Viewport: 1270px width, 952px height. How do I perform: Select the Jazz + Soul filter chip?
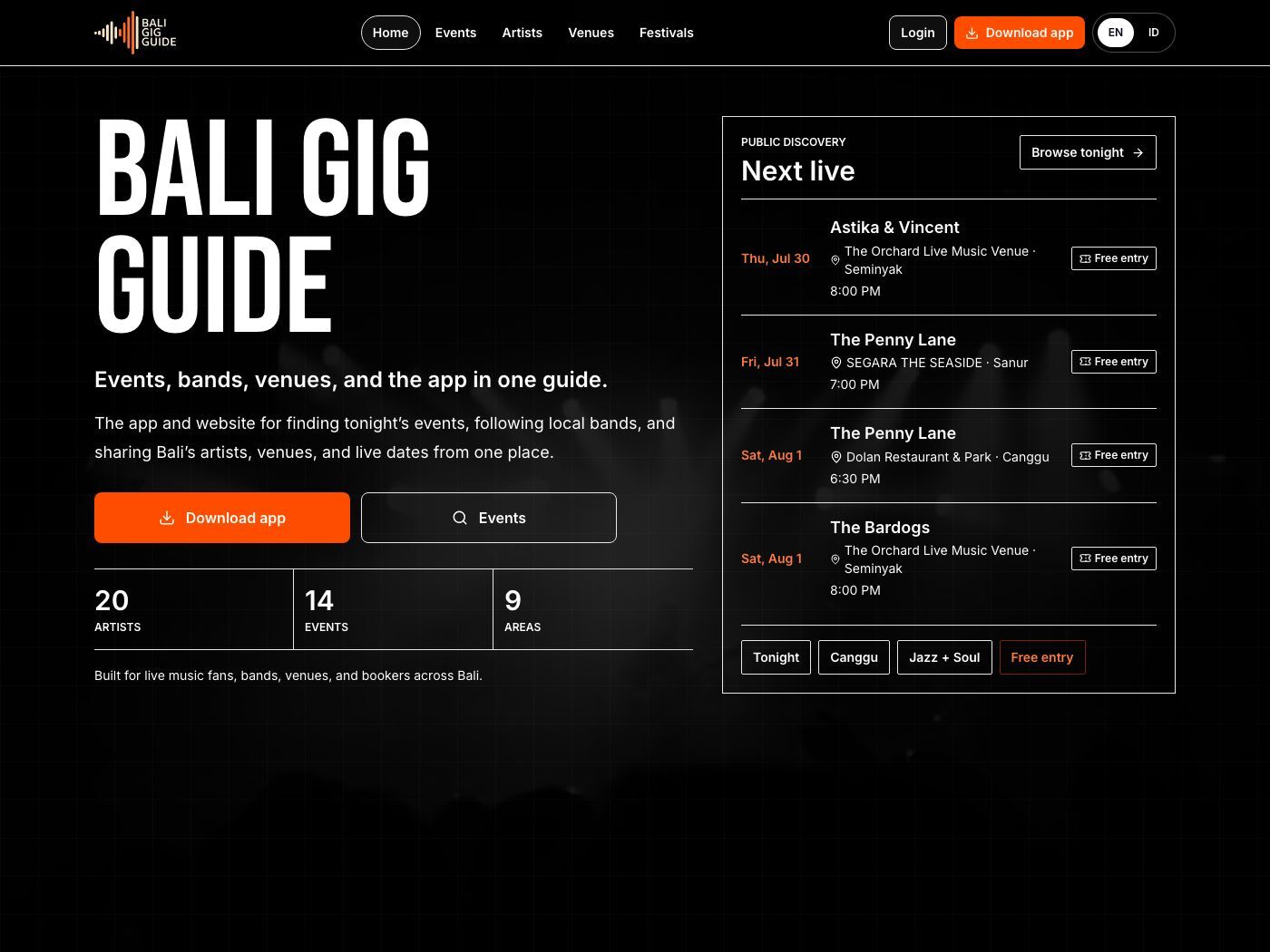click(x=944, y=657)
